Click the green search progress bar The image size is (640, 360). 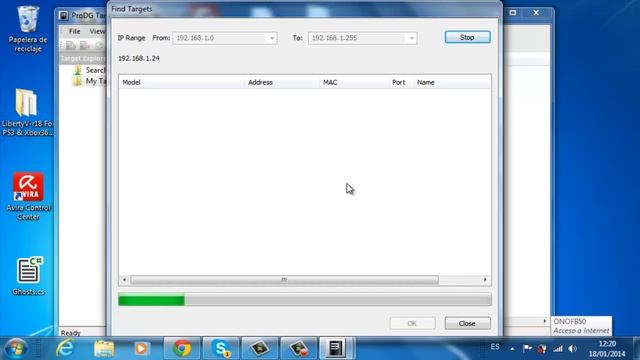pyautogui.click(x=305, y=300)
